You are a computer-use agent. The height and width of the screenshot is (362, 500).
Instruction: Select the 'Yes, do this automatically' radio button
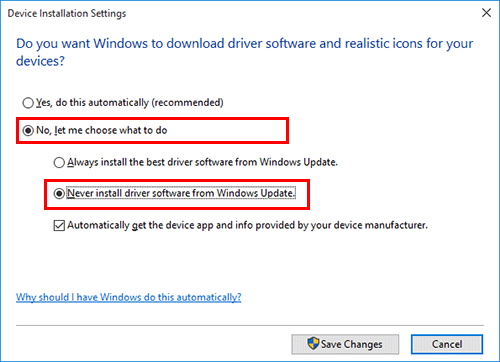point(28,103)
